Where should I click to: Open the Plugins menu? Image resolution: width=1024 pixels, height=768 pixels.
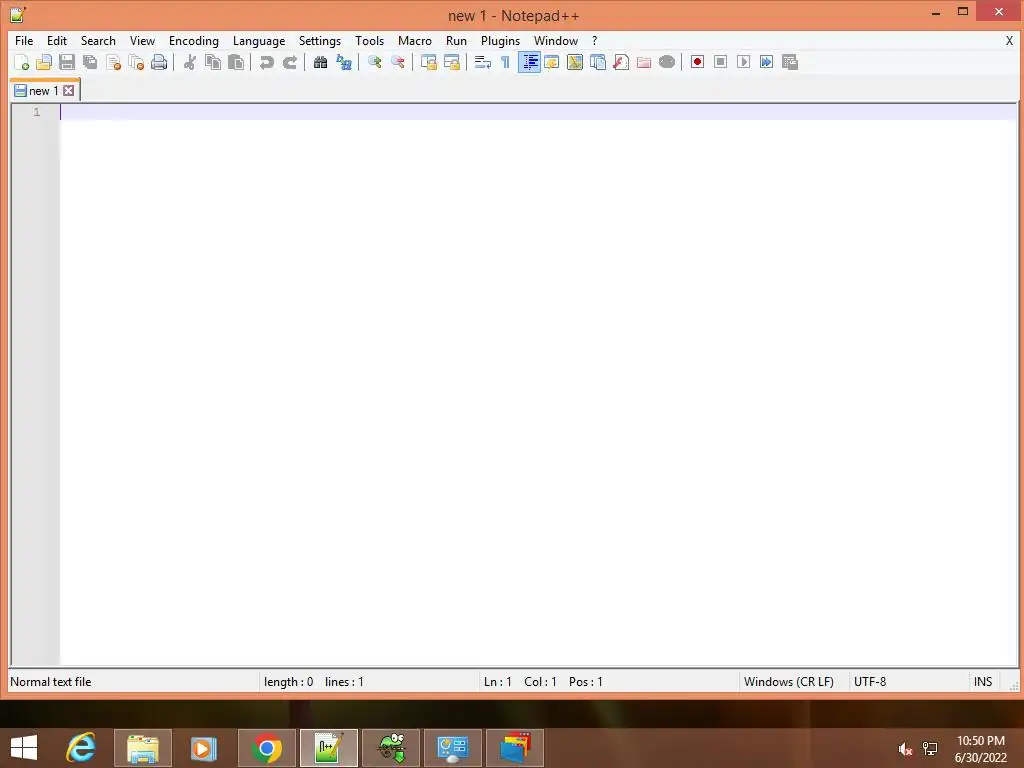(x=500, y=40)
